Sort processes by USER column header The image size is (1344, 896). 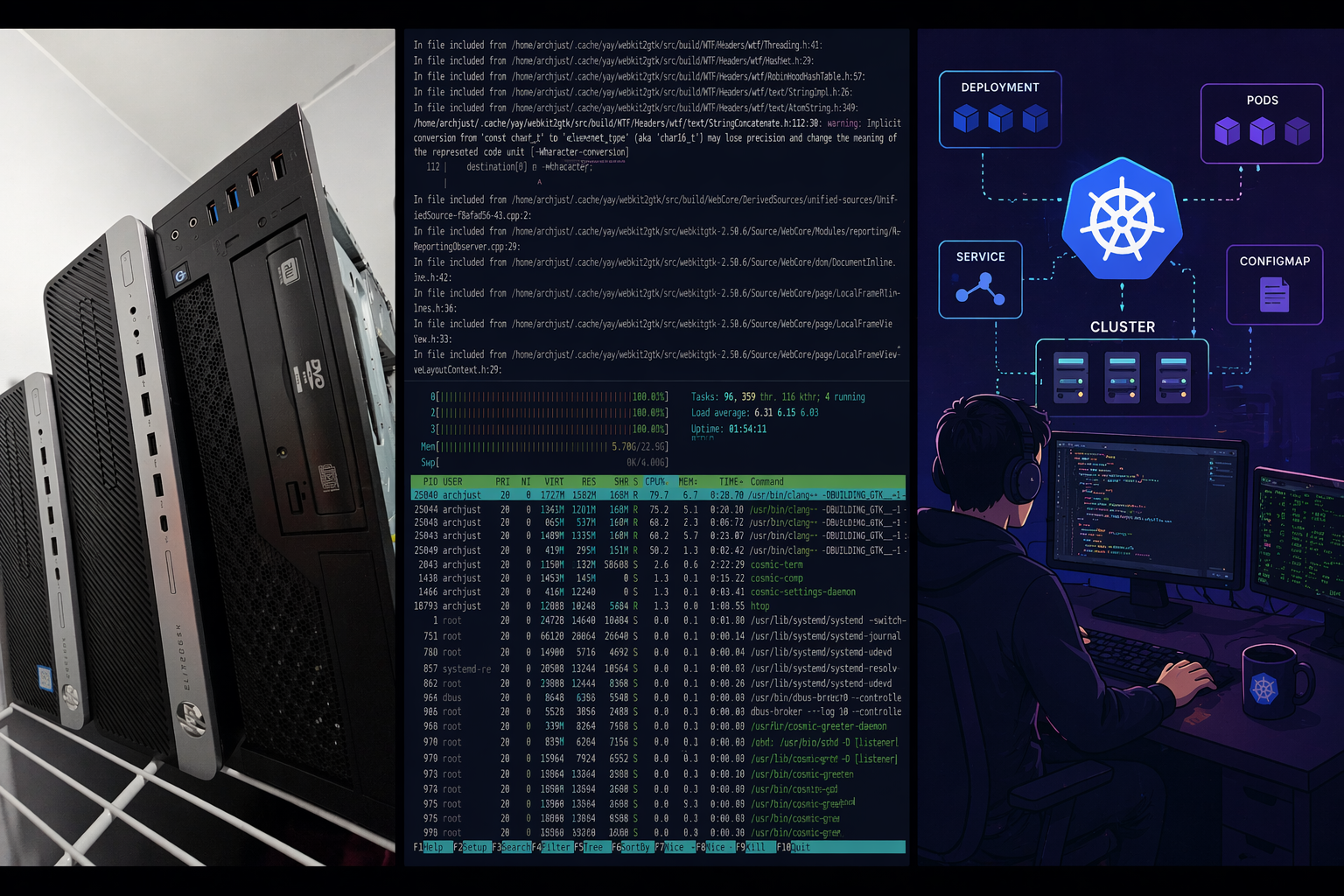pyautogui.click(x=452, y=481)
